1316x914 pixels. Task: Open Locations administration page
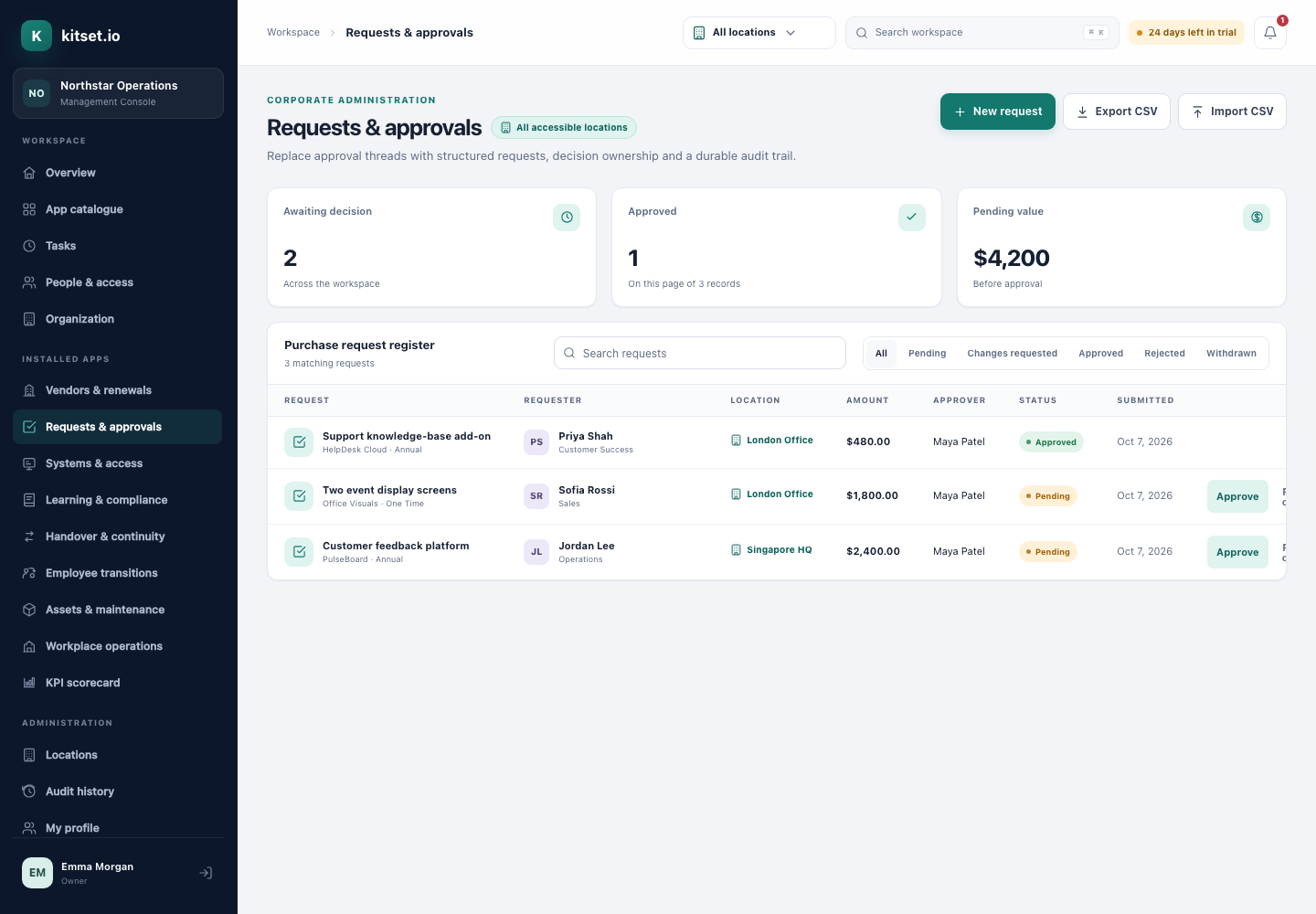pyautogui.click(x=117, y=755)
